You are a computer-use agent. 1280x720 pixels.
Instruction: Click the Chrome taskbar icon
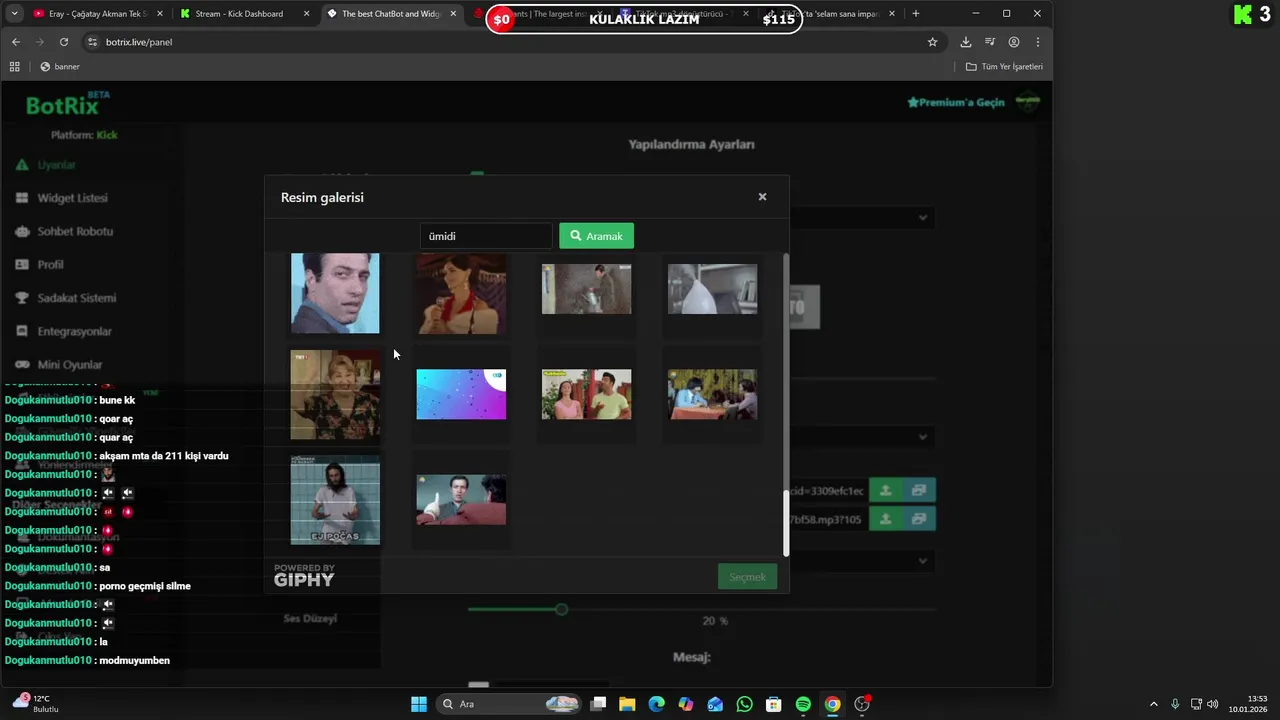click(x=832, y=704)
